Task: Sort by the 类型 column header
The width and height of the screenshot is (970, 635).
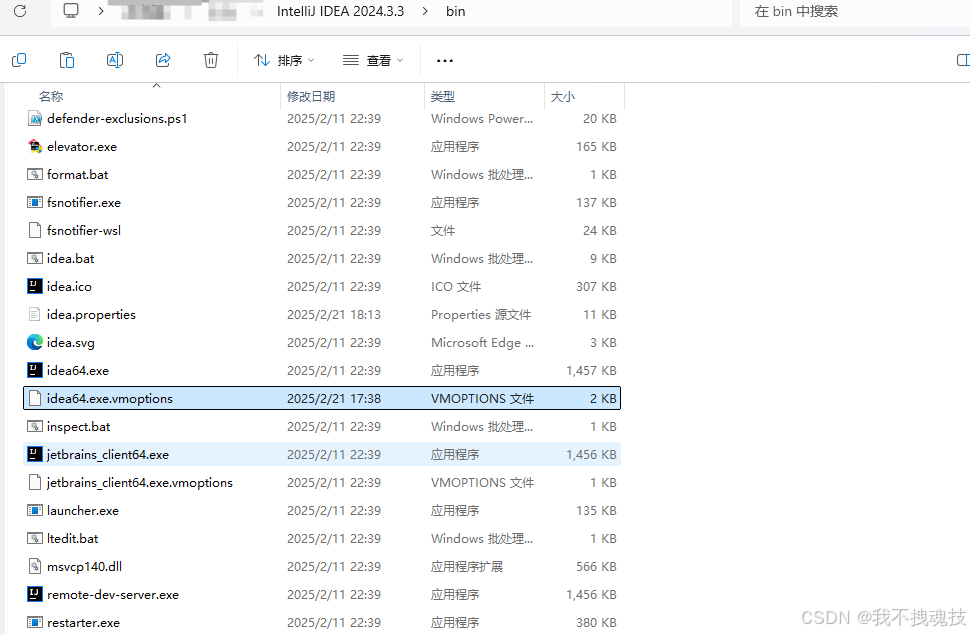Action: click(443, 97)
